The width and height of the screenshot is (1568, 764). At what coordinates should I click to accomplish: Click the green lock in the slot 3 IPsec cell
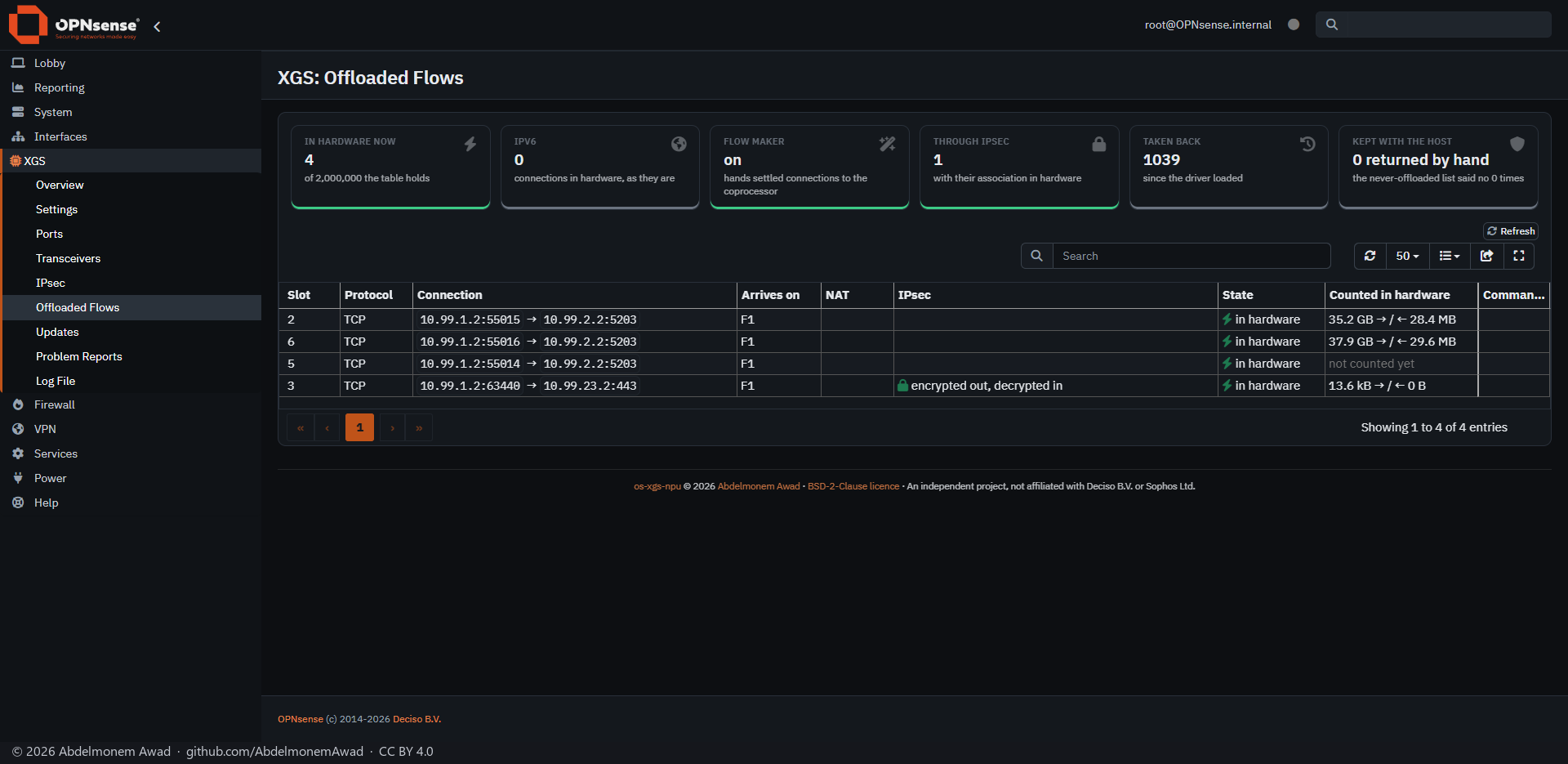(x=902, y=386)
